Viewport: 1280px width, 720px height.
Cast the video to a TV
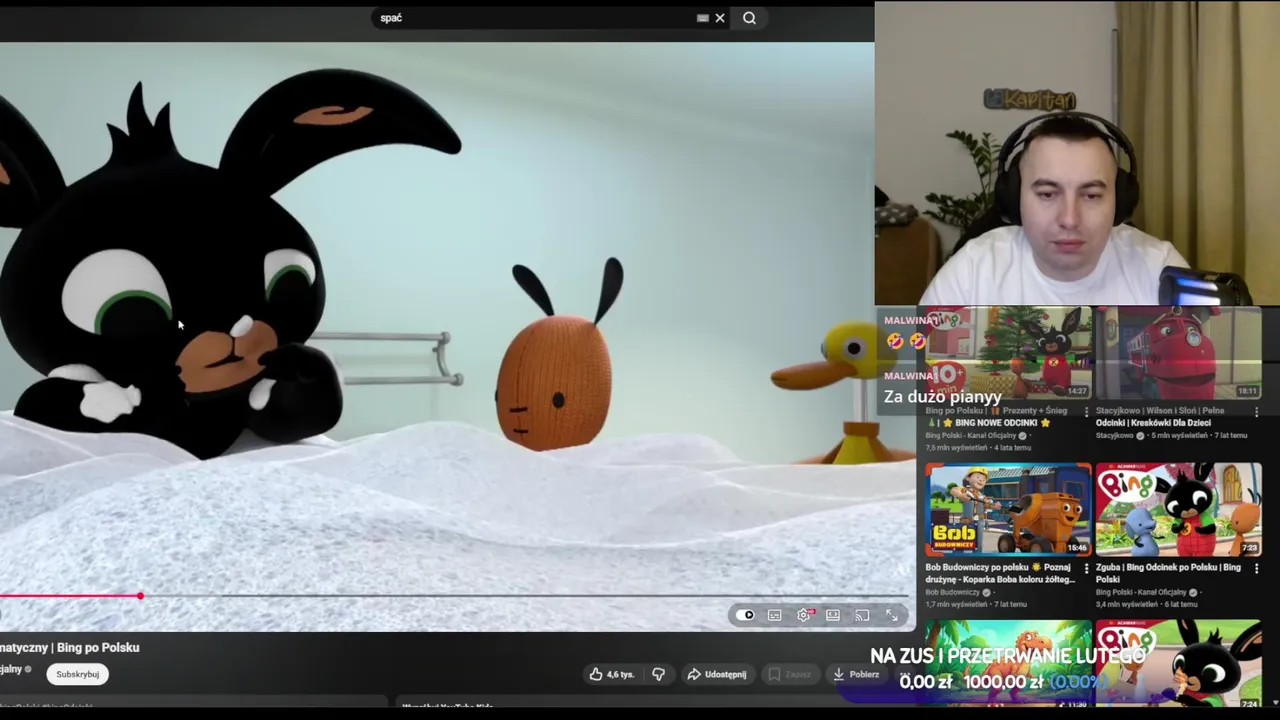[x=862, y=615]
